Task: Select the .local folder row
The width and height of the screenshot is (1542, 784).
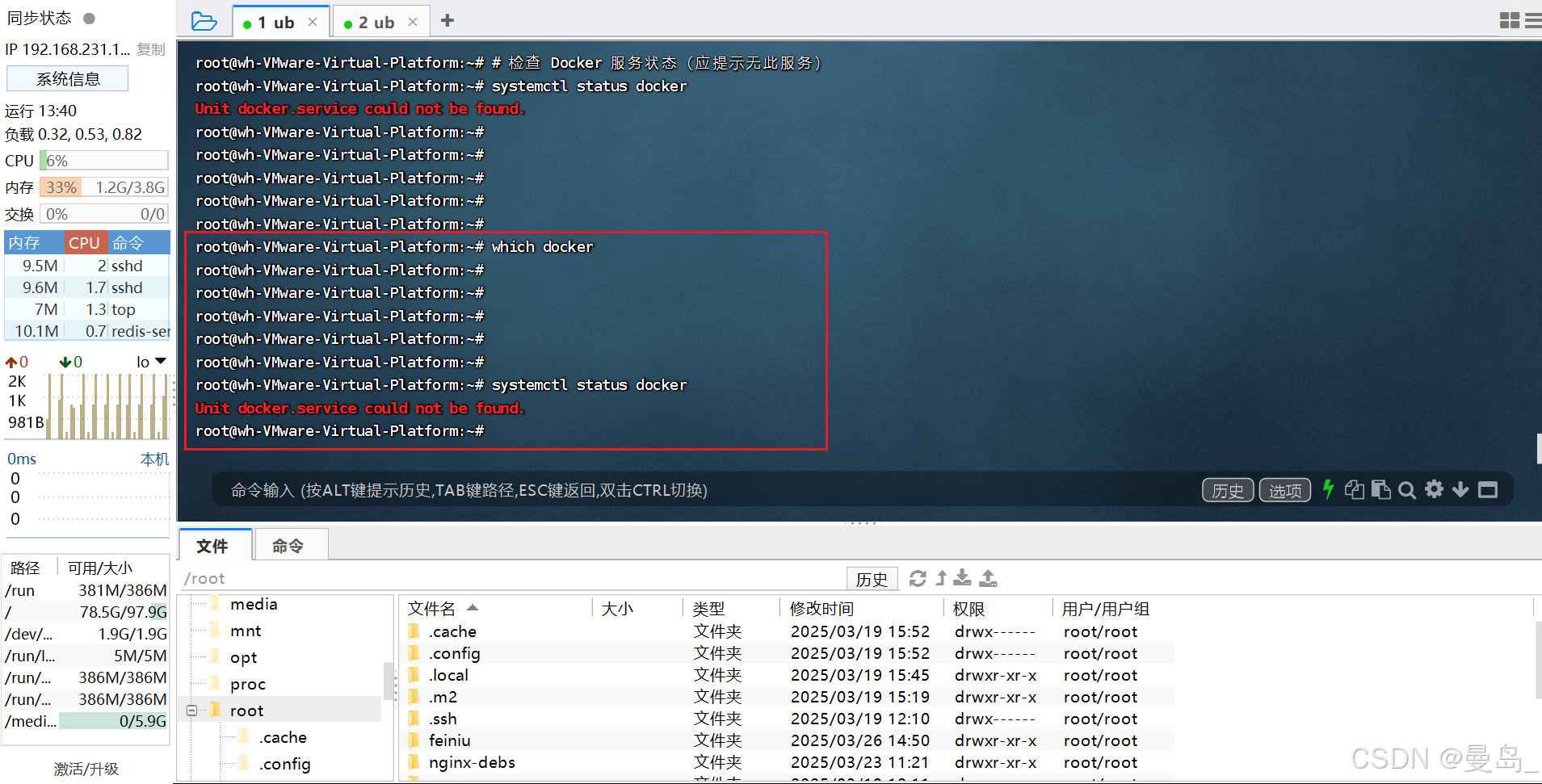Action: [x=788, y=675]
